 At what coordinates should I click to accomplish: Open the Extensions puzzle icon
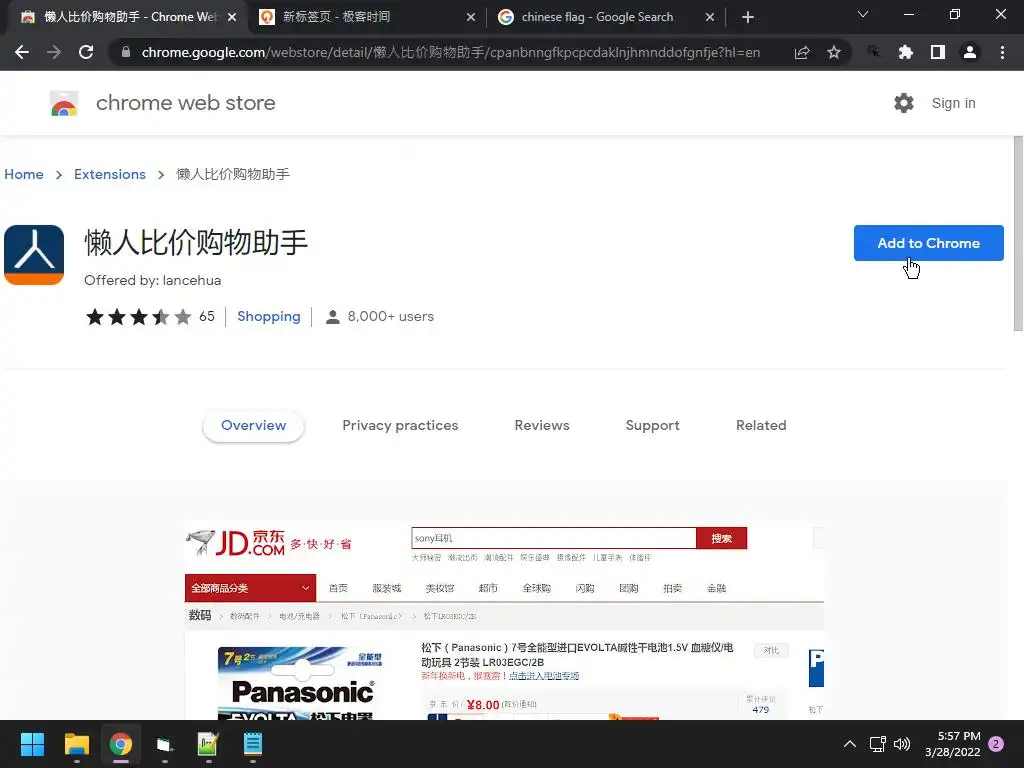point(906,52)
